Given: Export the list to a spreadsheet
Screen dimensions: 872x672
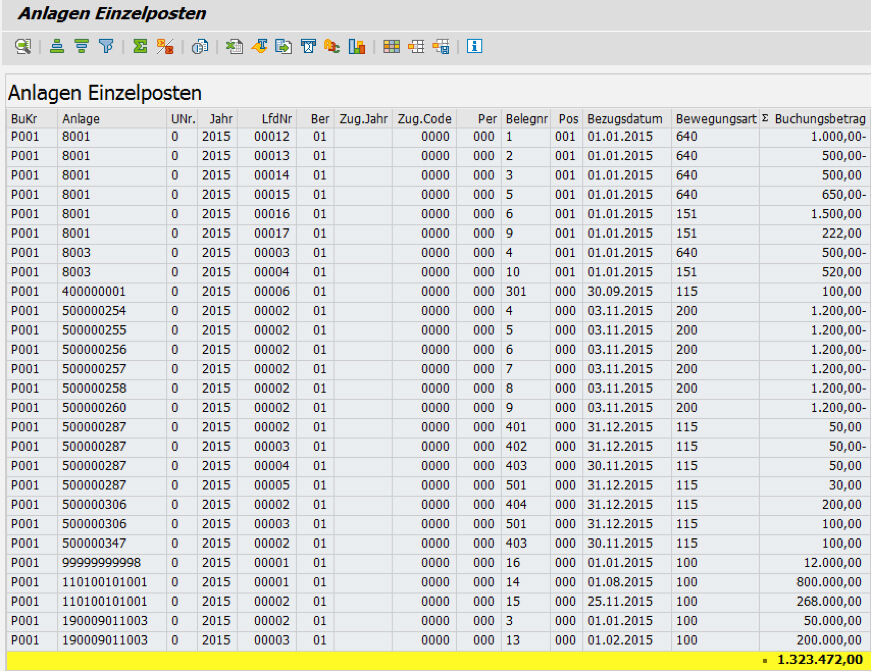Looking at the screenshot, I should coord(235,46).
